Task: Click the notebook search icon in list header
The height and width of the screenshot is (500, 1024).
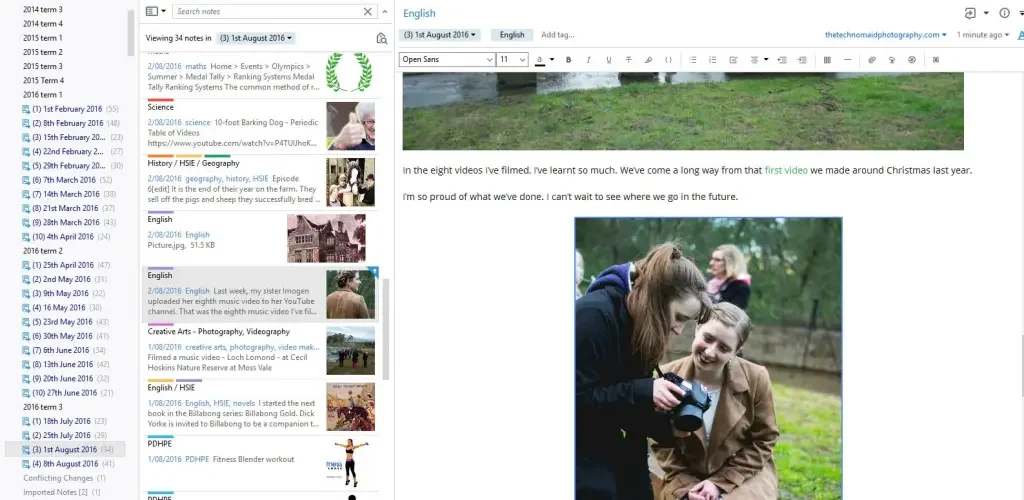Action: click(x=382, y=39)
